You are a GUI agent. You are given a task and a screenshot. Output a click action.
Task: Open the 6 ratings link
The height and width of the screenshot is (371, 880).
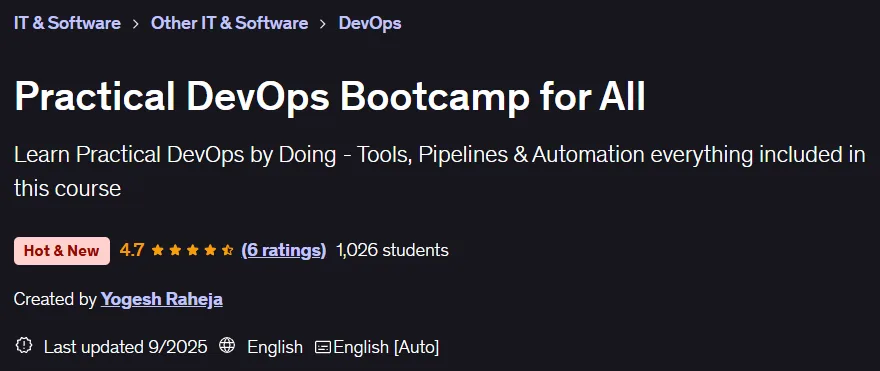click(x=283, y=250)
